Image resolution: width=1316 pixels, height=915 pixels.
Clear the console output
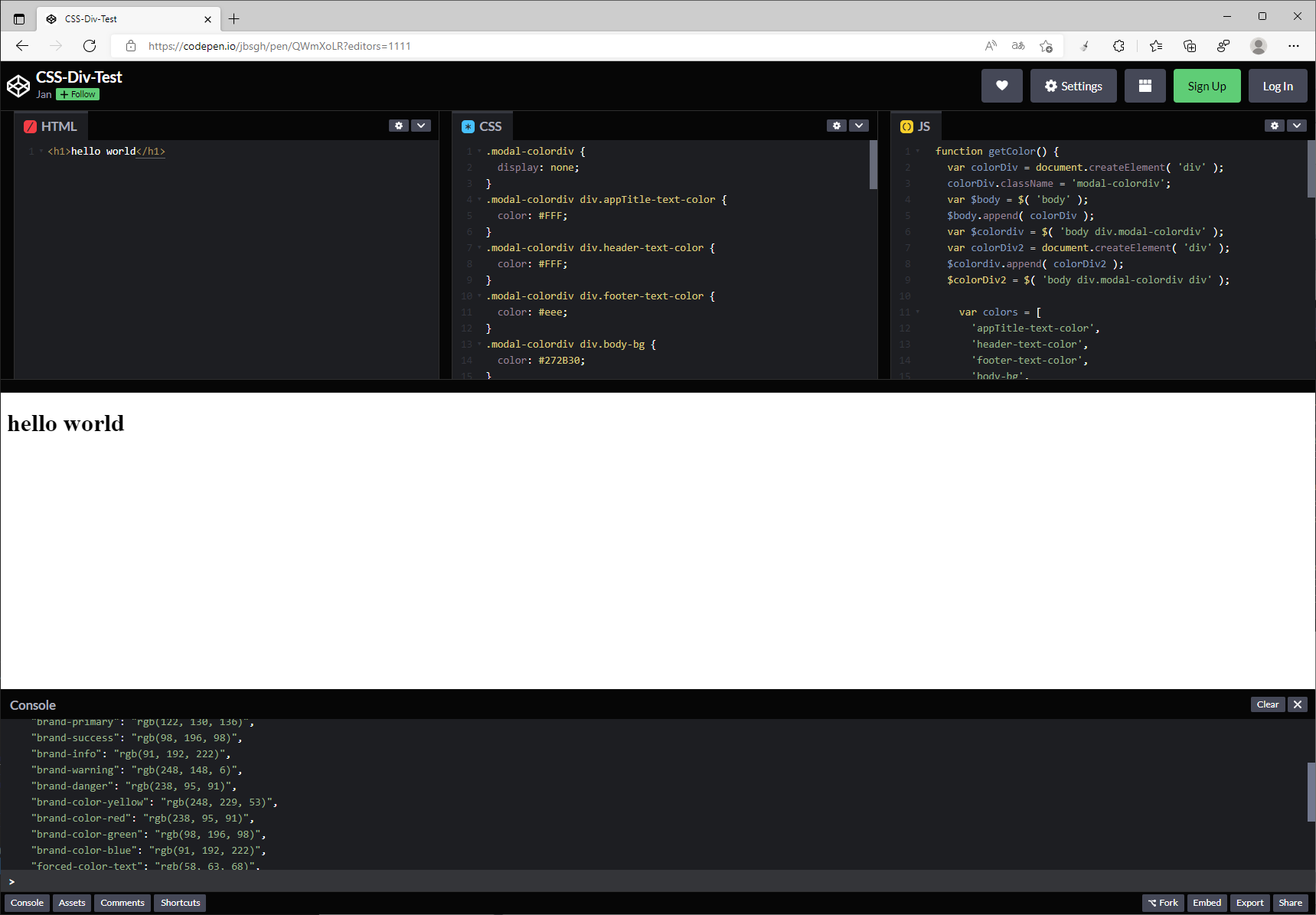[1267, 704]
